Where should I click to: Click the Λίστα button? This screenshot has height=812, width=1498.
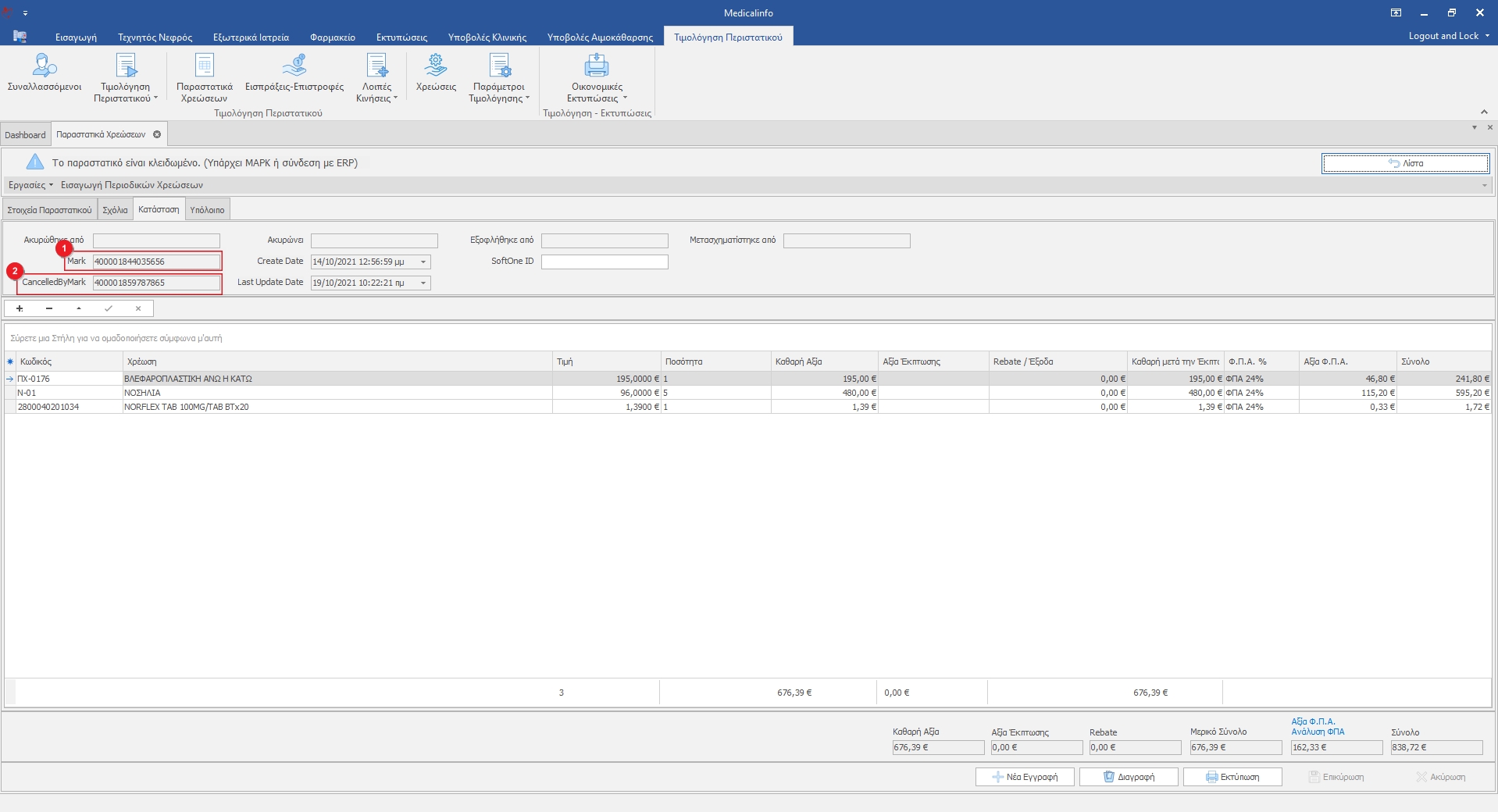tap(1405, 163)
